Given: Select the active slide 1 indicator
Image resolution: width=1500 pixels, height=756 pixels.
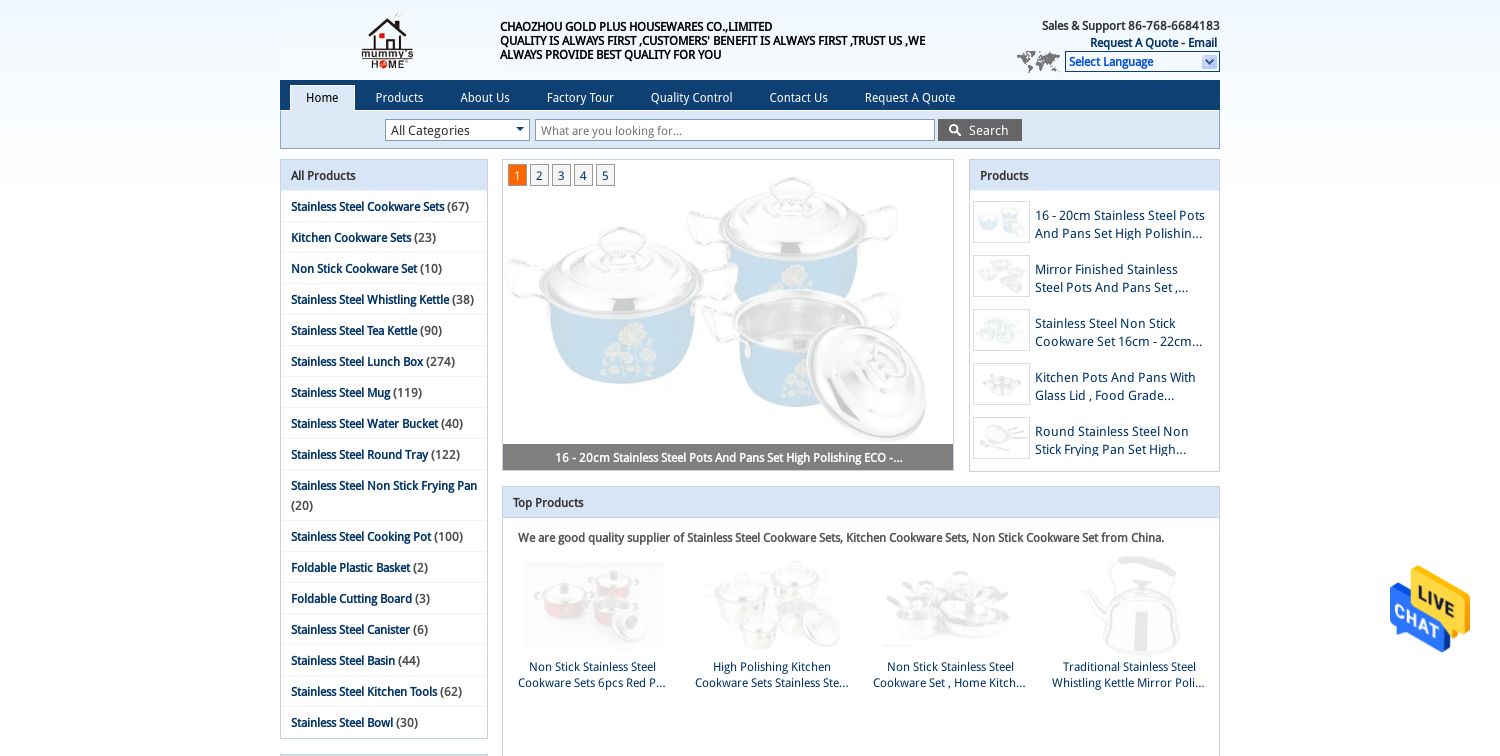Looking at the screenshot, I should pyautogui.click(x=517, y=175).
